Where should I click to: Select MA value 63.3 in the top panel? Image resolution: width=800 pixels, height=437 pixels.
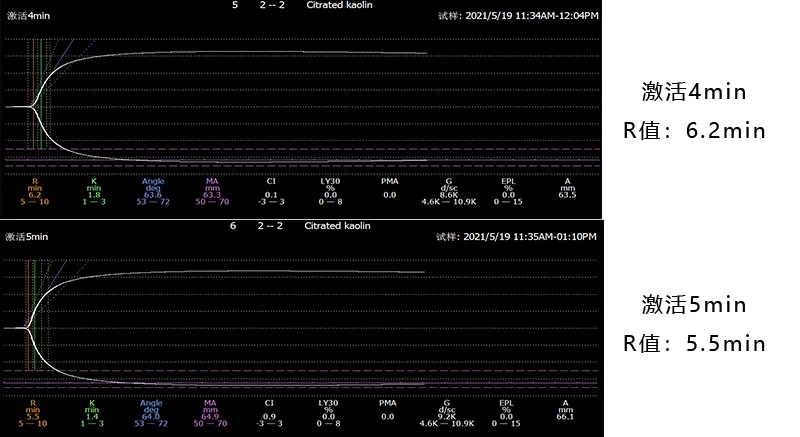point(212,195)
